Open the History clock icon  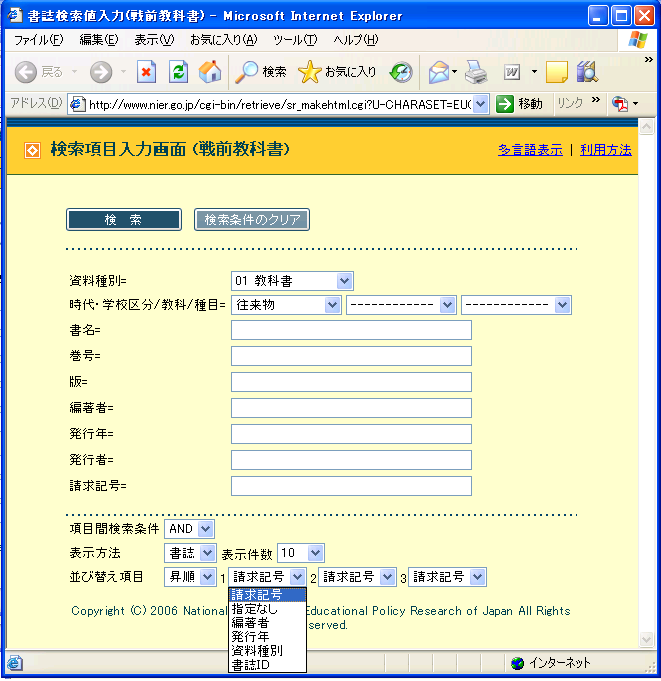pos(401,72)
